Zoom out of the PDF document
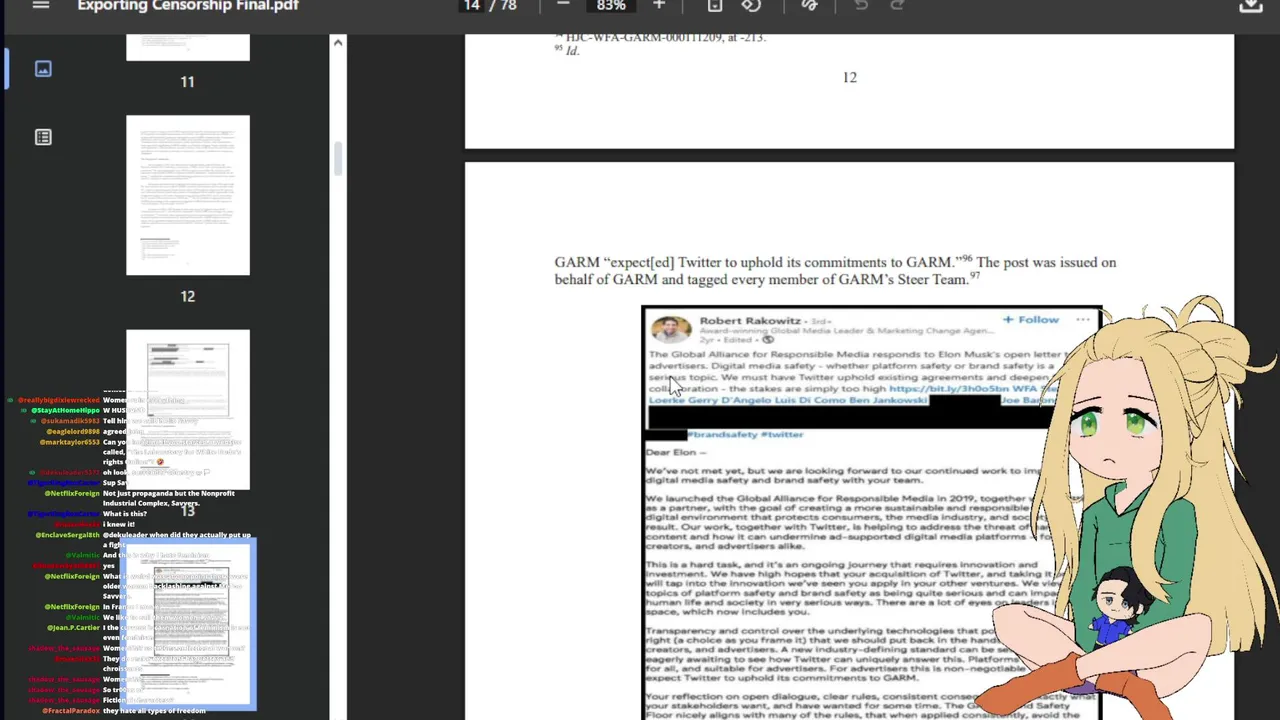This screenshot has width=1280, height=720. (563, 5)
